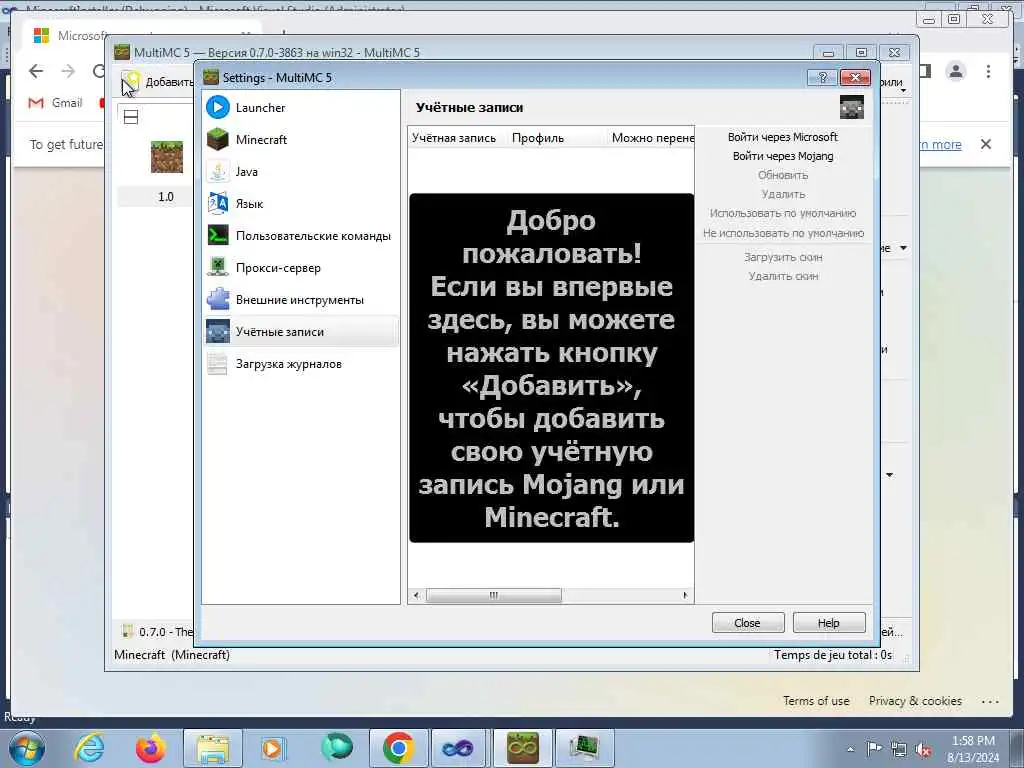
Task: Click Войти через Microsoft
Action: 783,137
